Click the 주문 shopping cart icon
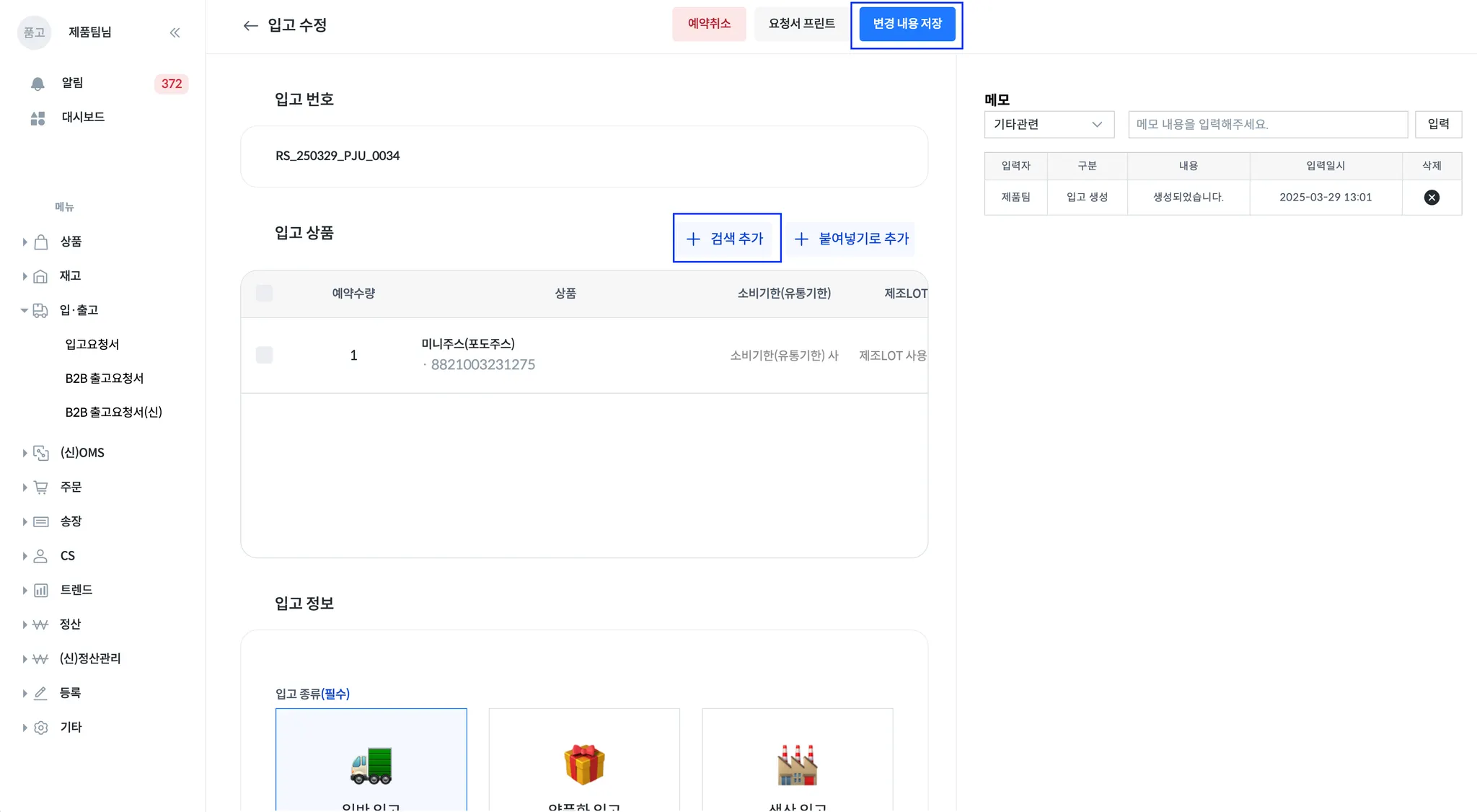 (x=41, y=487)
